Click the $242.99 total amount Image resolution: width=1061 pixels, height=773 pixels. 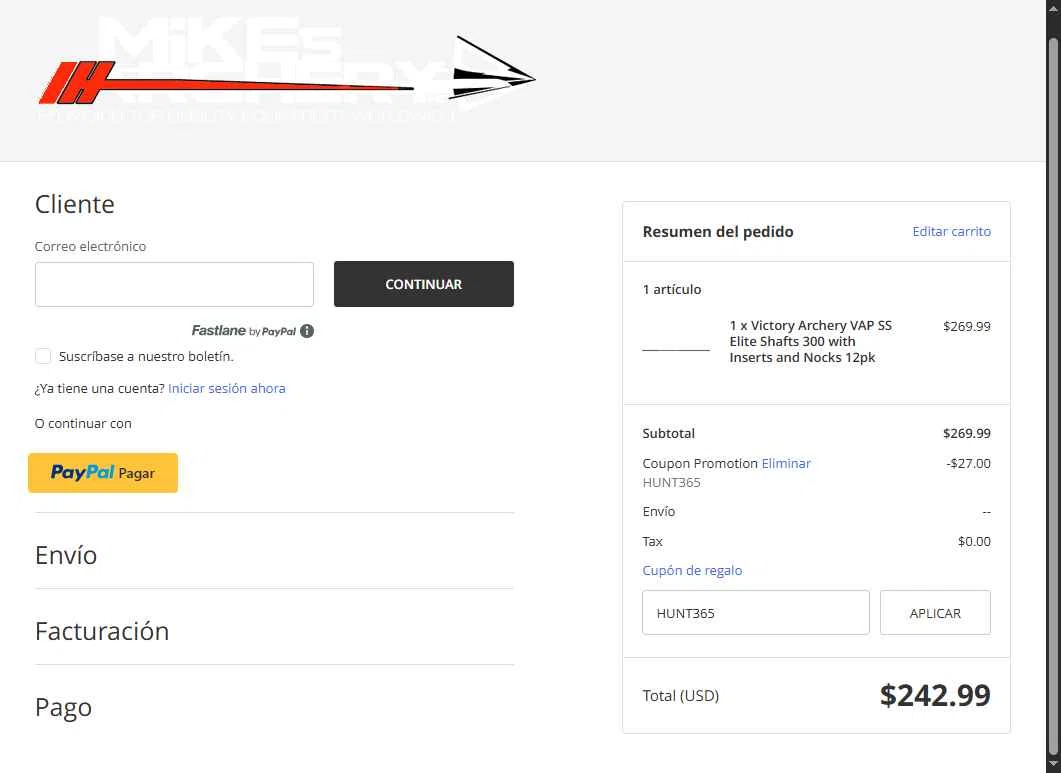tap(935, 695)
